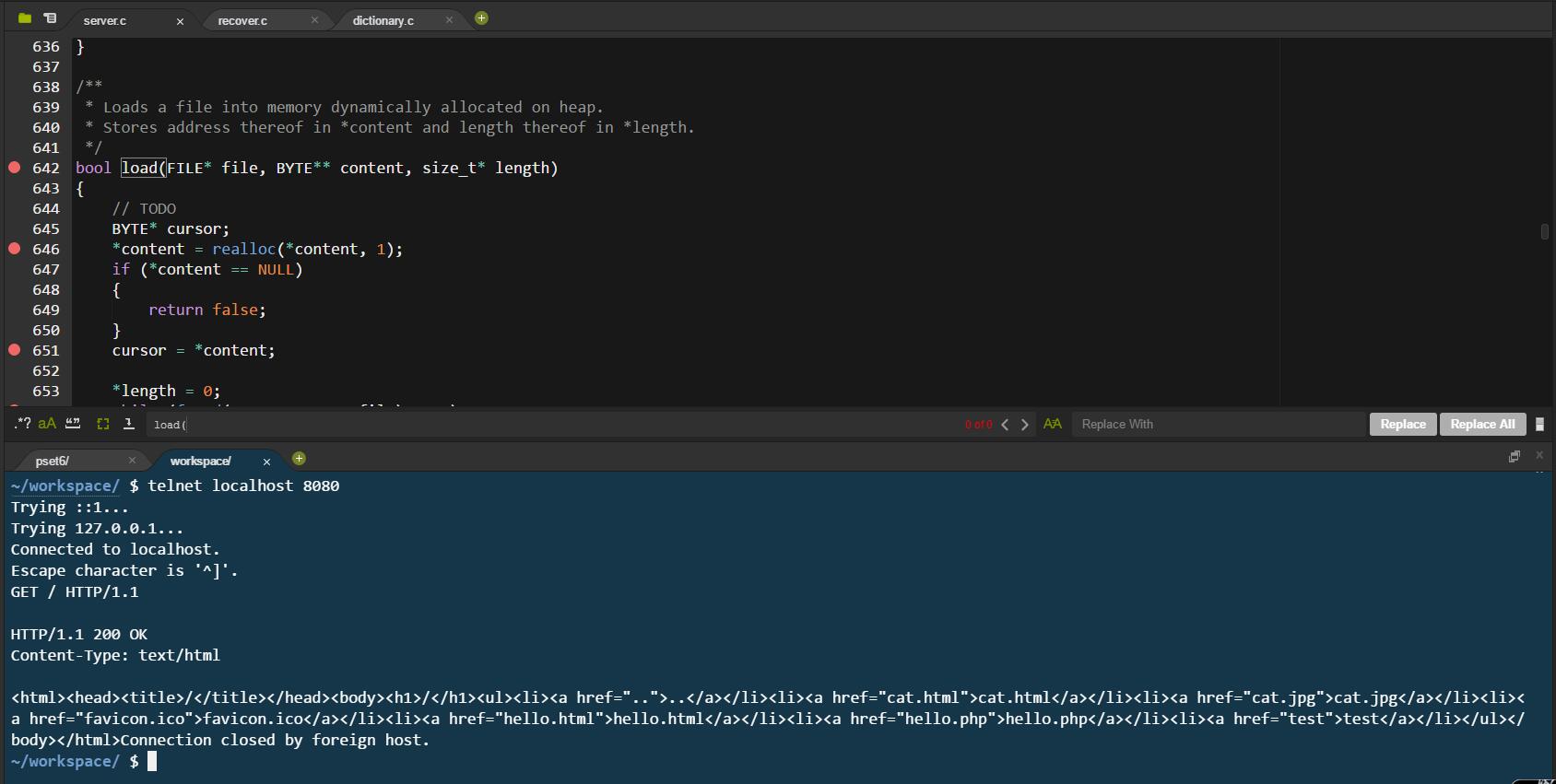Image resolution: width=1556 pixels, height=784 pixels.
Task: Click line number 638 in gutter
Action: click(46, 87)
